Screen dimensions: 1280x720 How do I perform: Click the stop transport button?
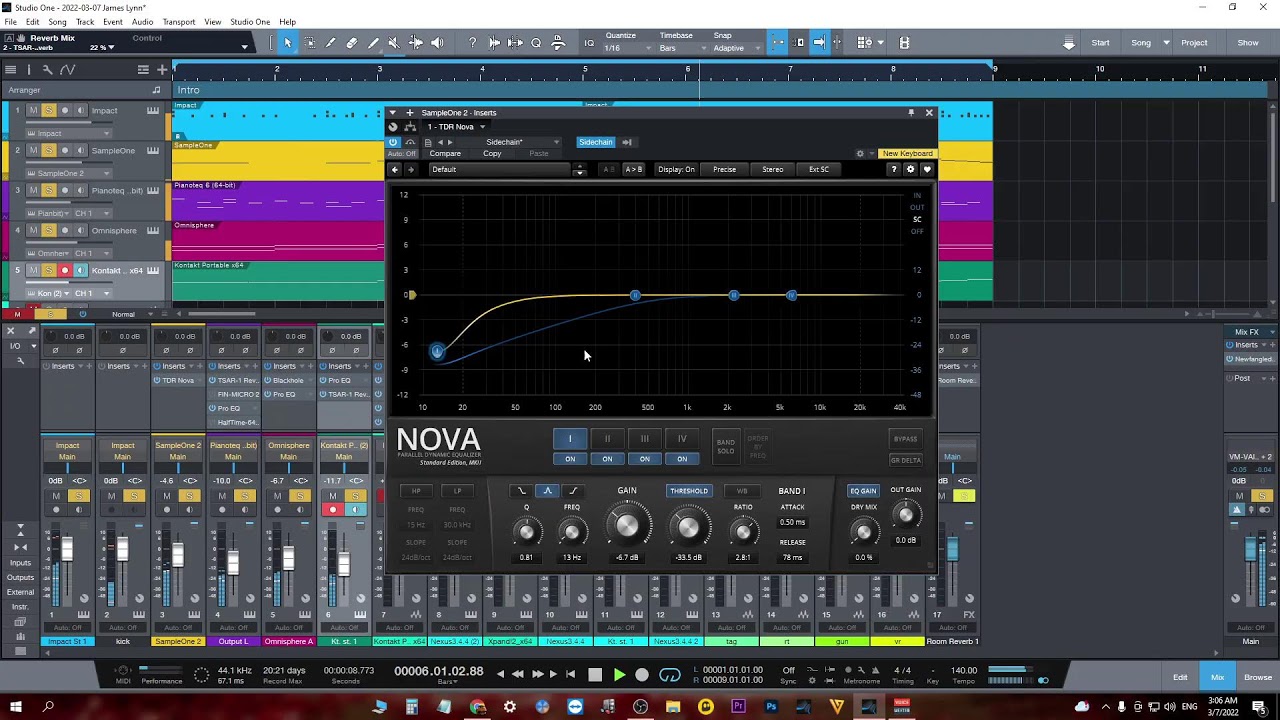tap(595, 675)
